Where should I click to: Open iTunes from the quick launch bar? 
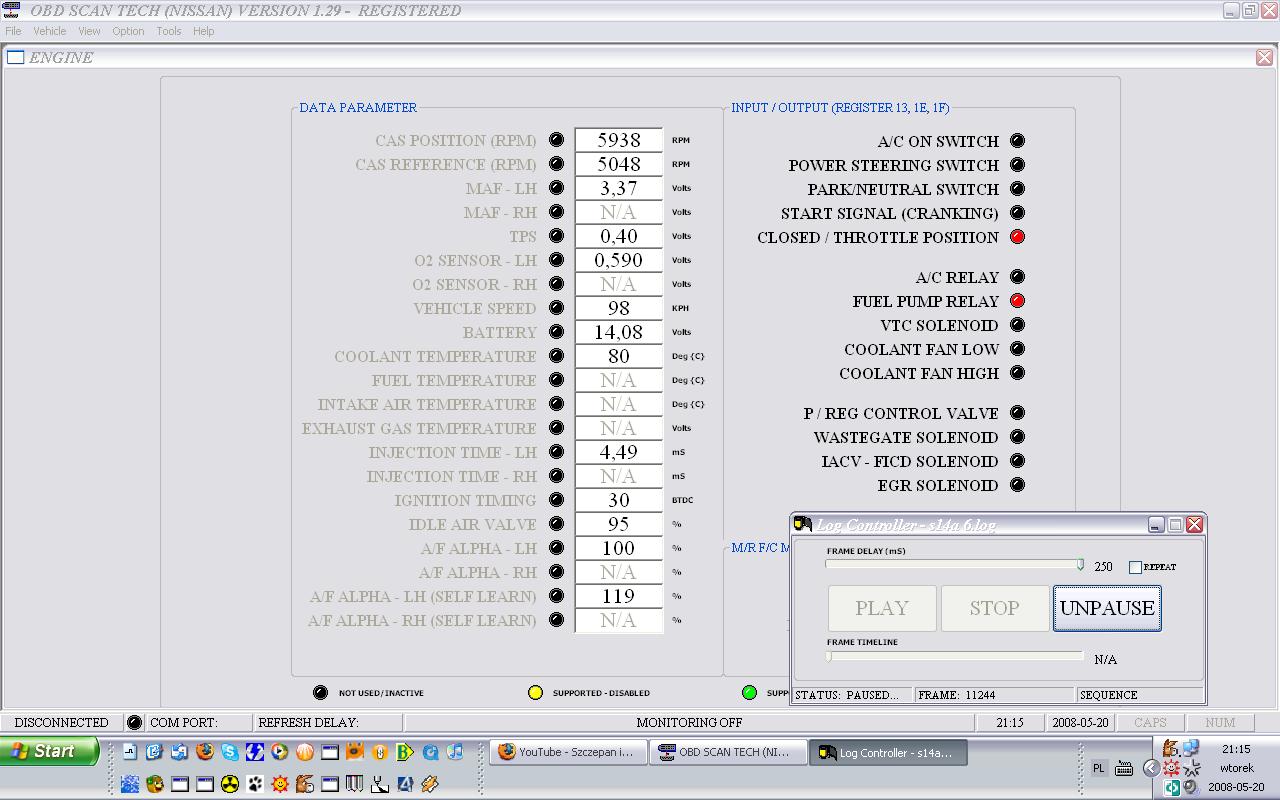click(x=455, y=752)
